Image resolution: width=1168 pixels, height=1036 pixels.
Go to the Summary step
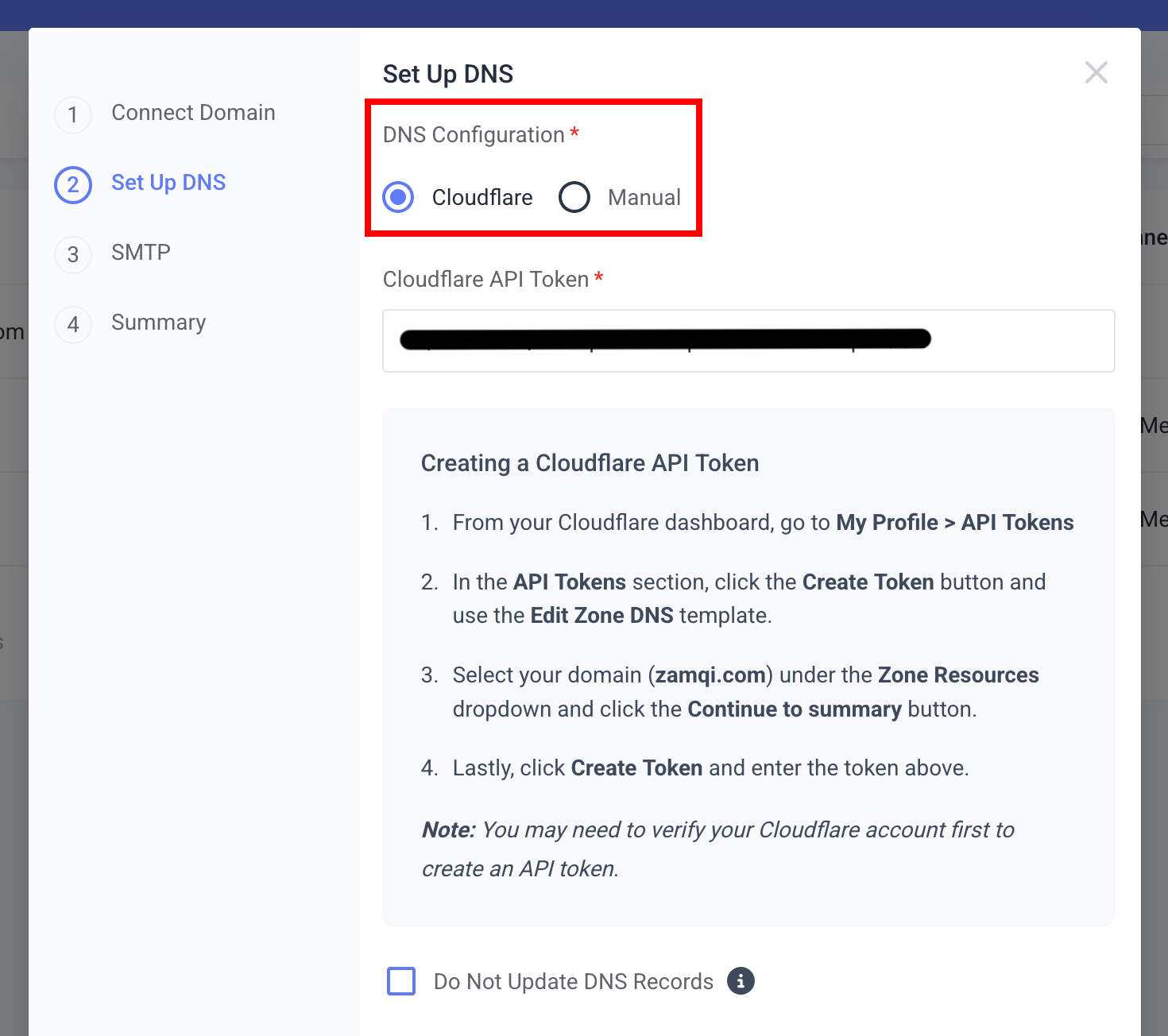[158, 323]
